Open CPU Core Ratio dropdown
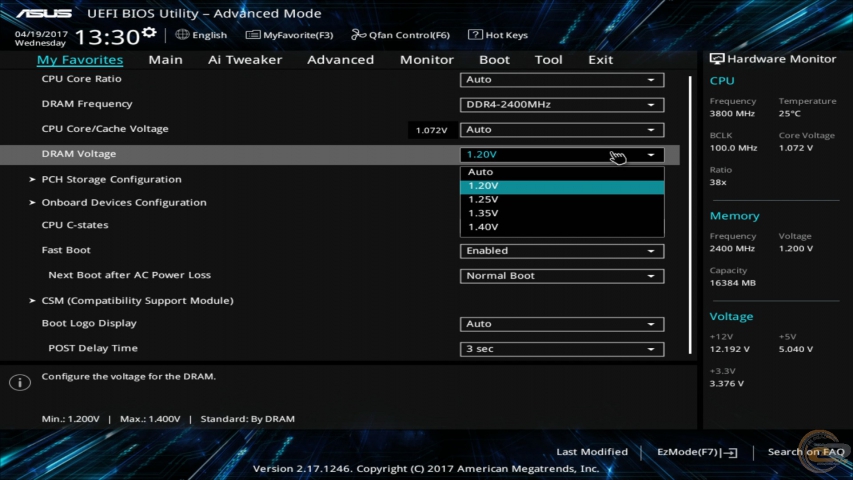 click(562, 79)
